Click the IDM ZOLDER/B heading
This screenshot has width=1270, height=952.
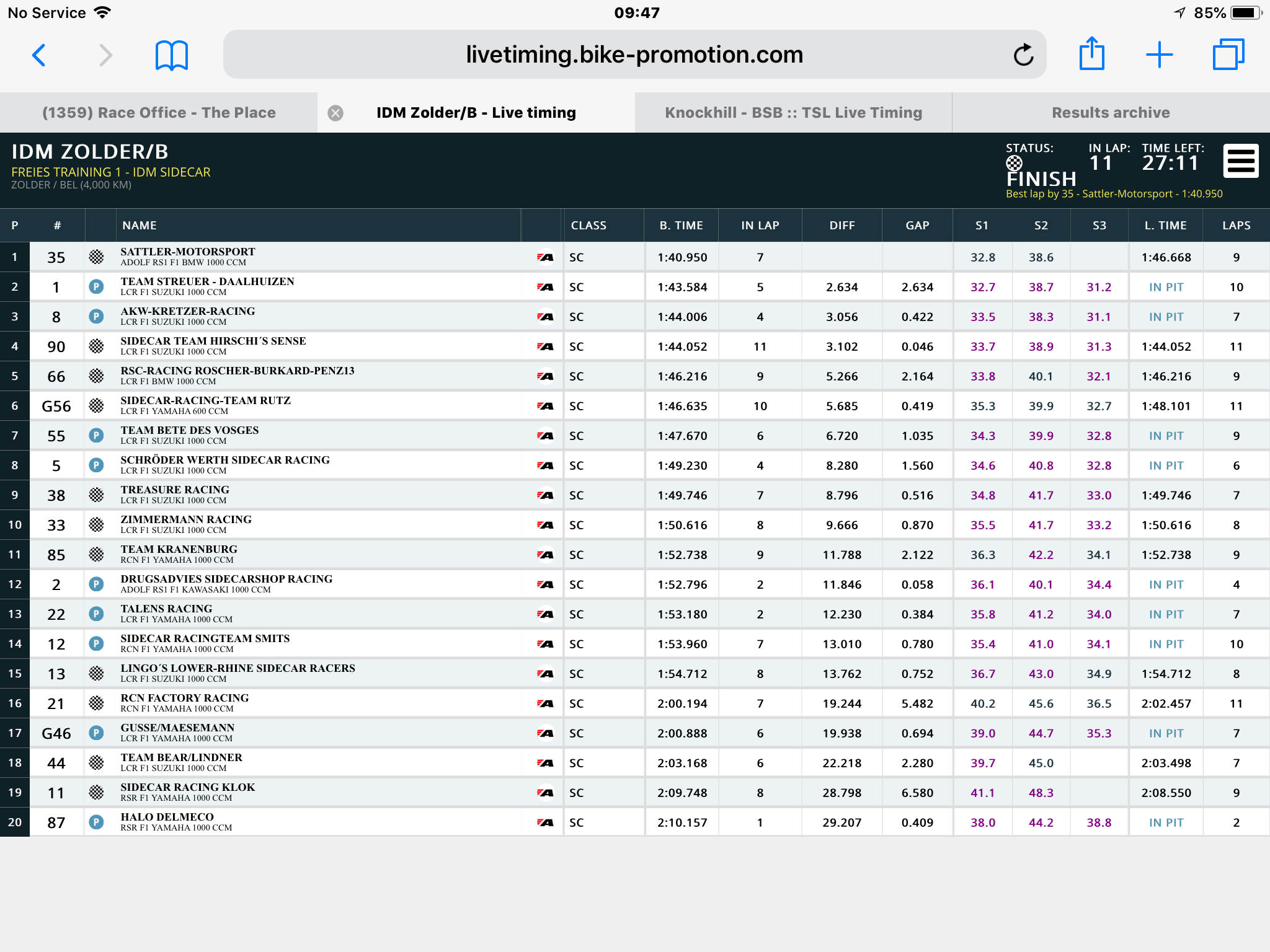(x=90, y=152)
